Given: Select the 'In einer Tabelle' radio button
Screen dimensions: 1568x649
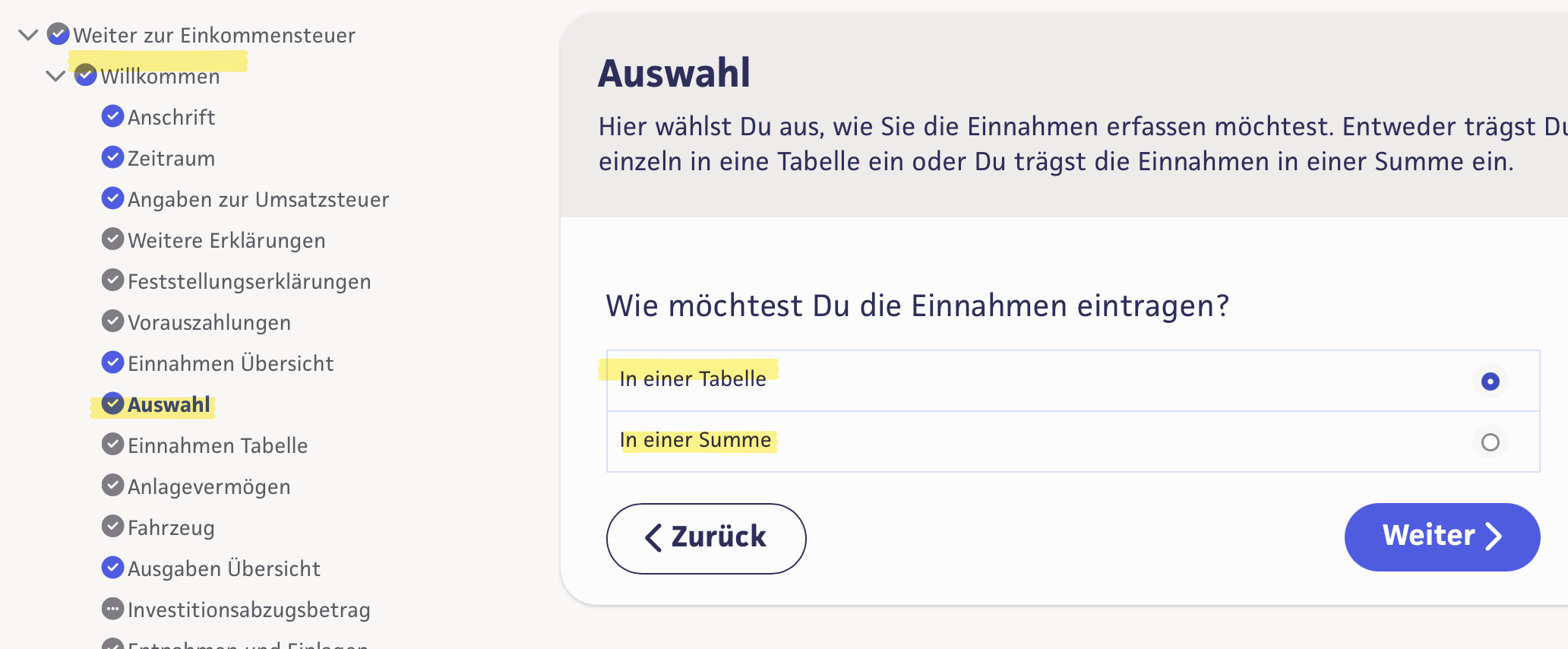Looking at the screenshot, I should [1490, 381].
